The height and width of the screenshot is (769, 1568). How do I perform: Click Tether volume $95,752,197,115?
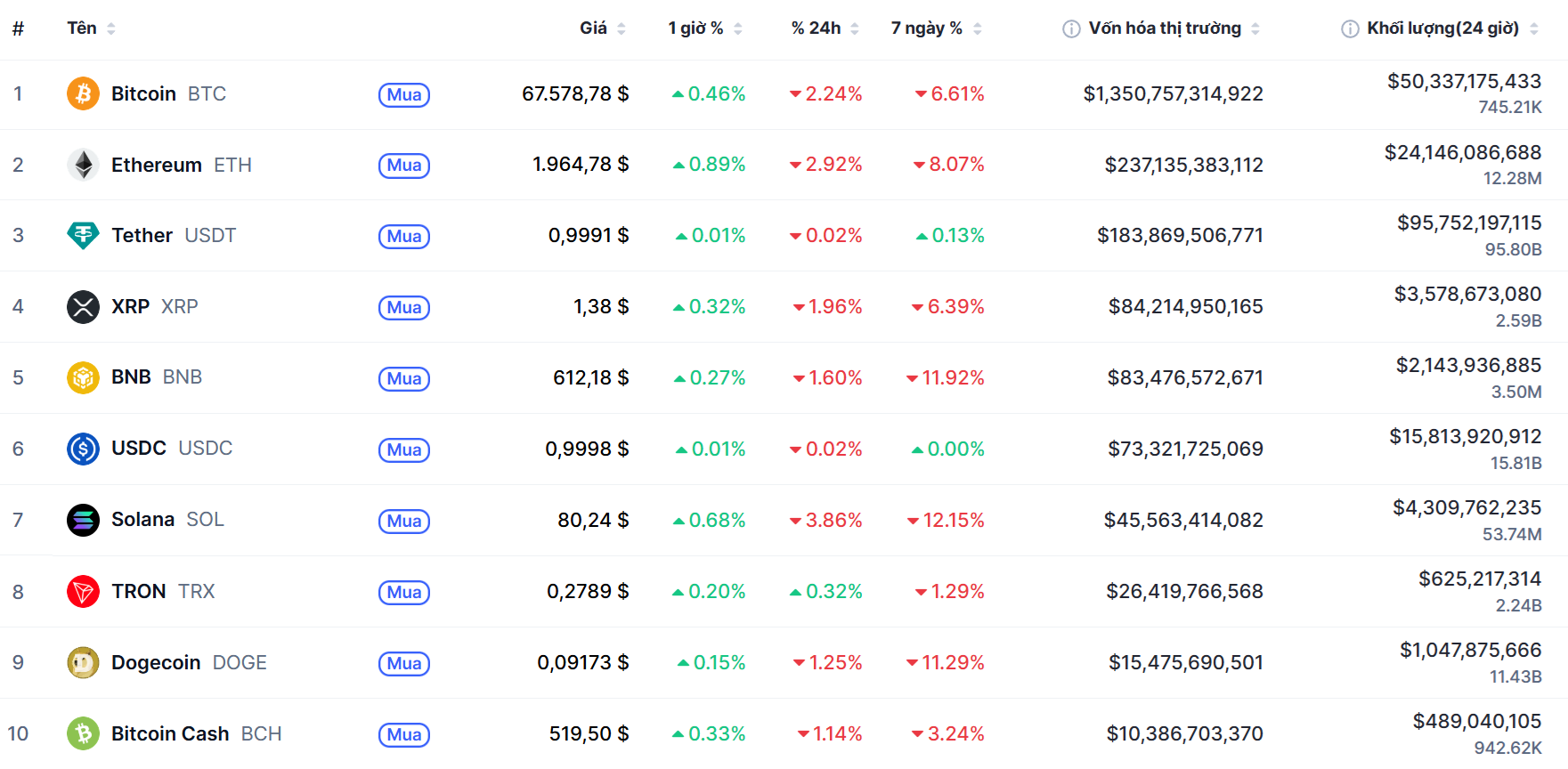tap(1469, 223)
